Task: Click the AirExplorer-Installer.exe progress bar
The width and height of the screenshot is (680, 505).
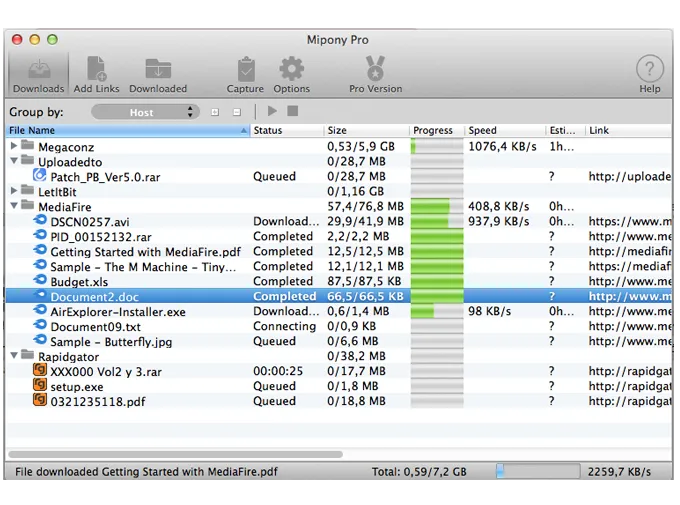Action: click(x=437, y=311)
